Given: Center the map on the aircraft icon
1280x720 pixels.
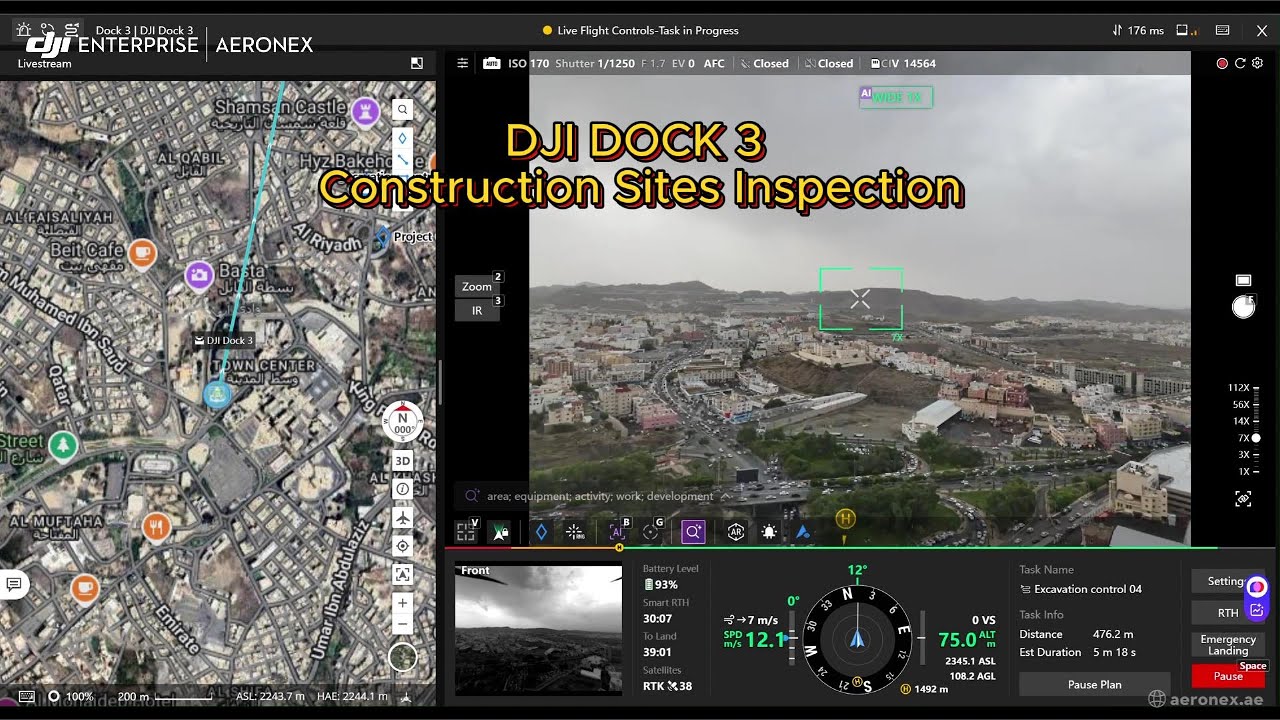Looking at the screenshot, I should (402, 517).
